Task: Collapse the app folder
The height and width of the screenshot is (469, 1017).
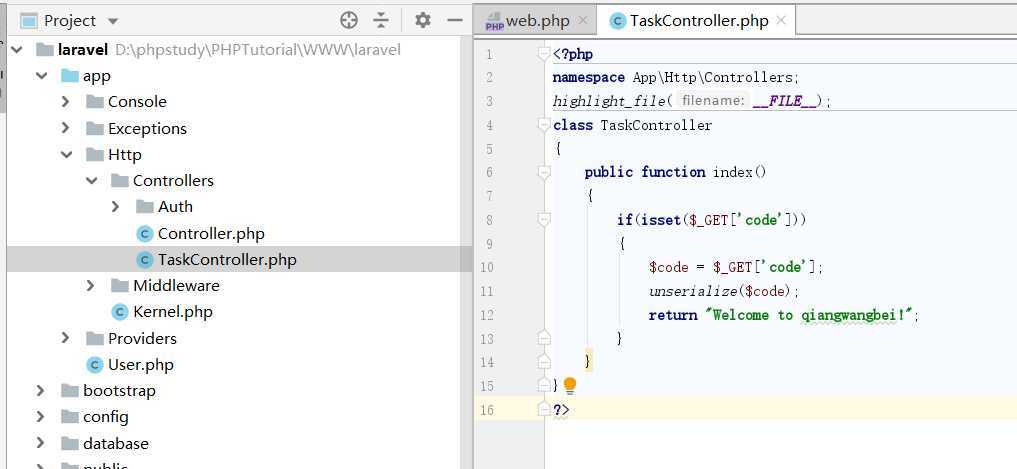Action: (x=42, y=76)
